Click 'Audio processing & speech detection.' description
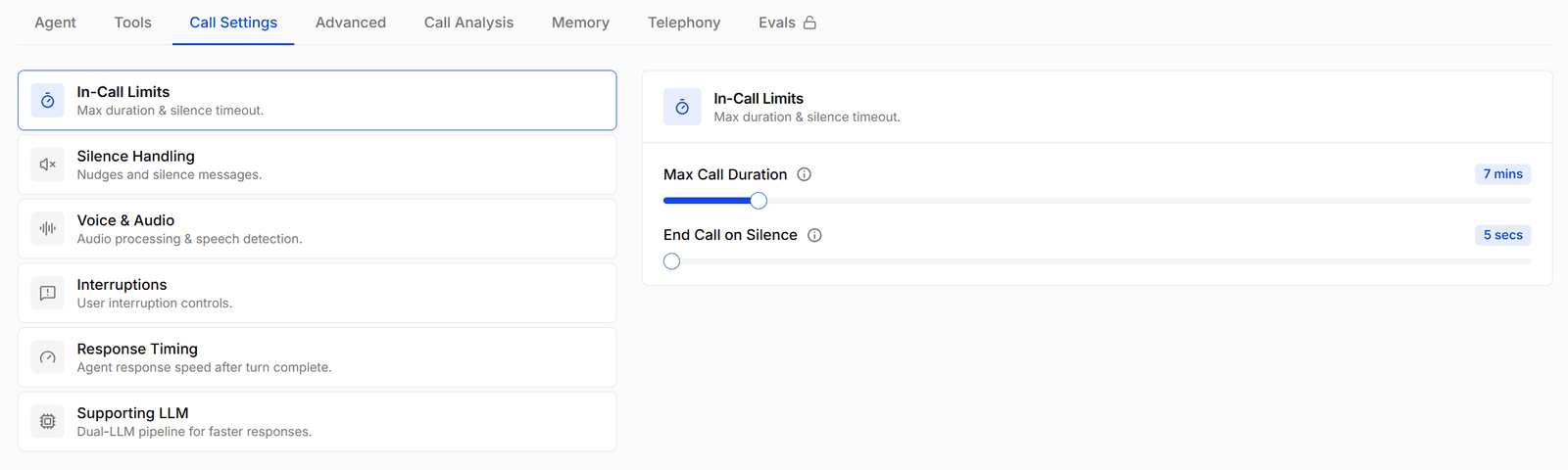 (x=190, y=239)
